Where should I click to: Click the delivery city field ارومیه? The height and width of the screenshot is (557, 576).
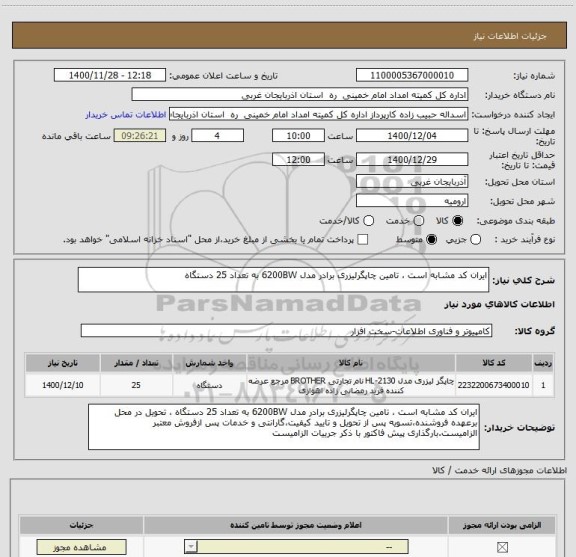click(x=412, y=201)
